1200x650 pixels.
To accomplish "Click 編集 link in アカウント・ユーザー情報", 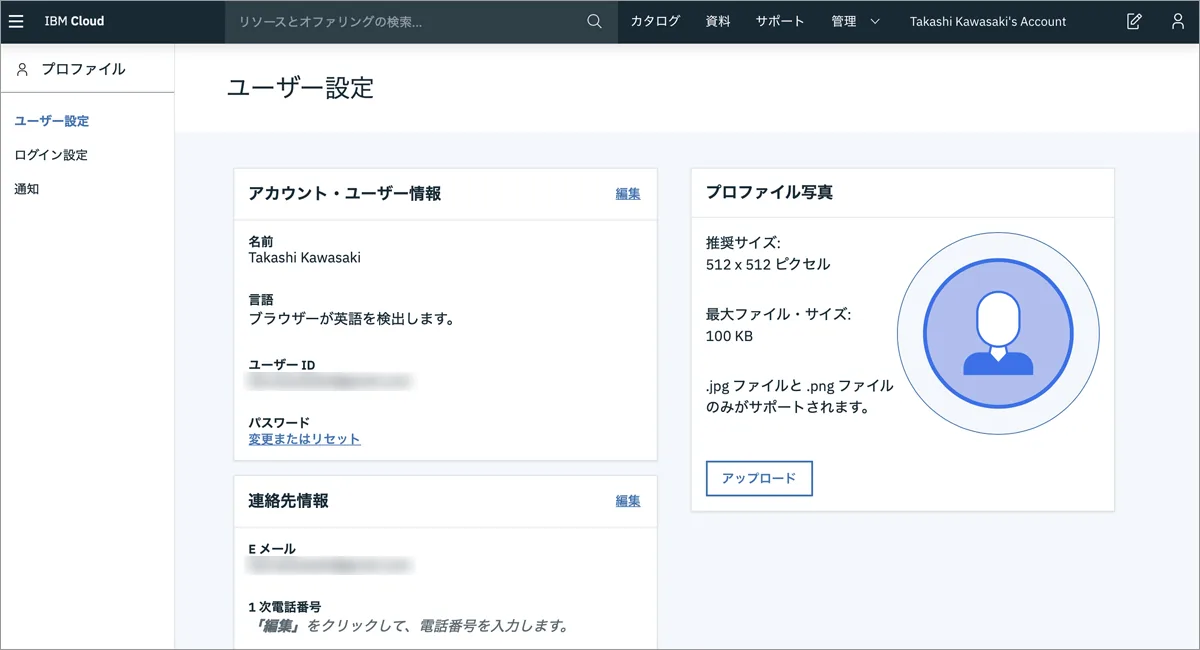I will coord(628,194).
